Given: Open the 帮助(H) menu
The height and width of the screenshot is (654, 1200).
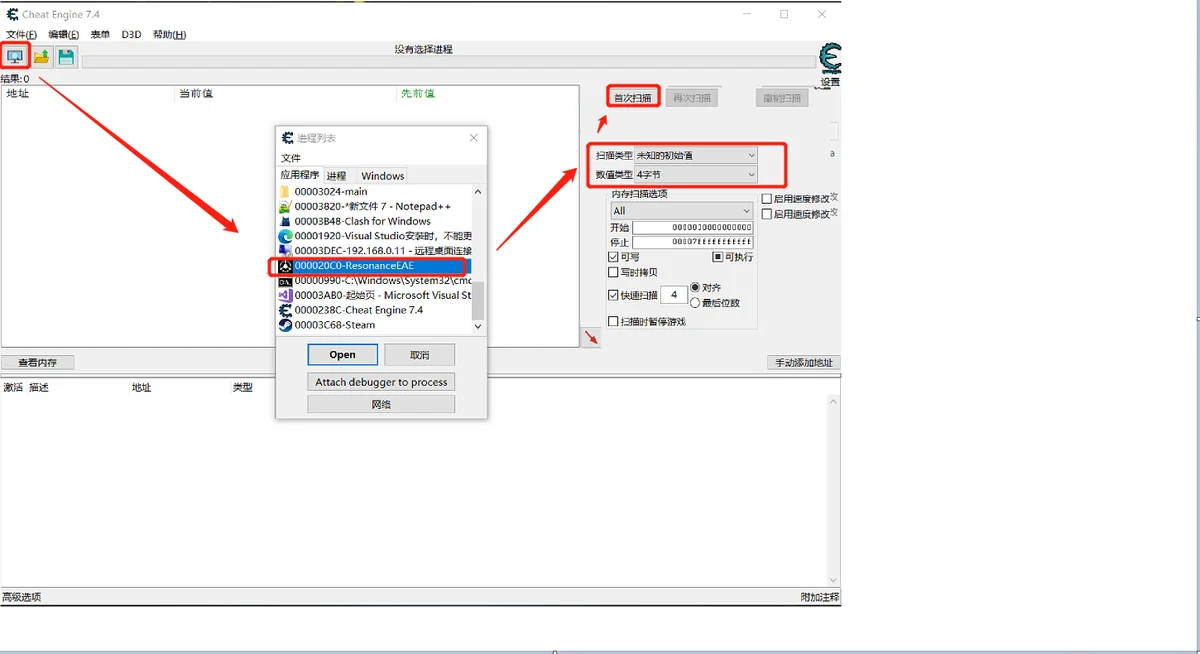Looking at the screenshot, I should click(x=169, y=35).
